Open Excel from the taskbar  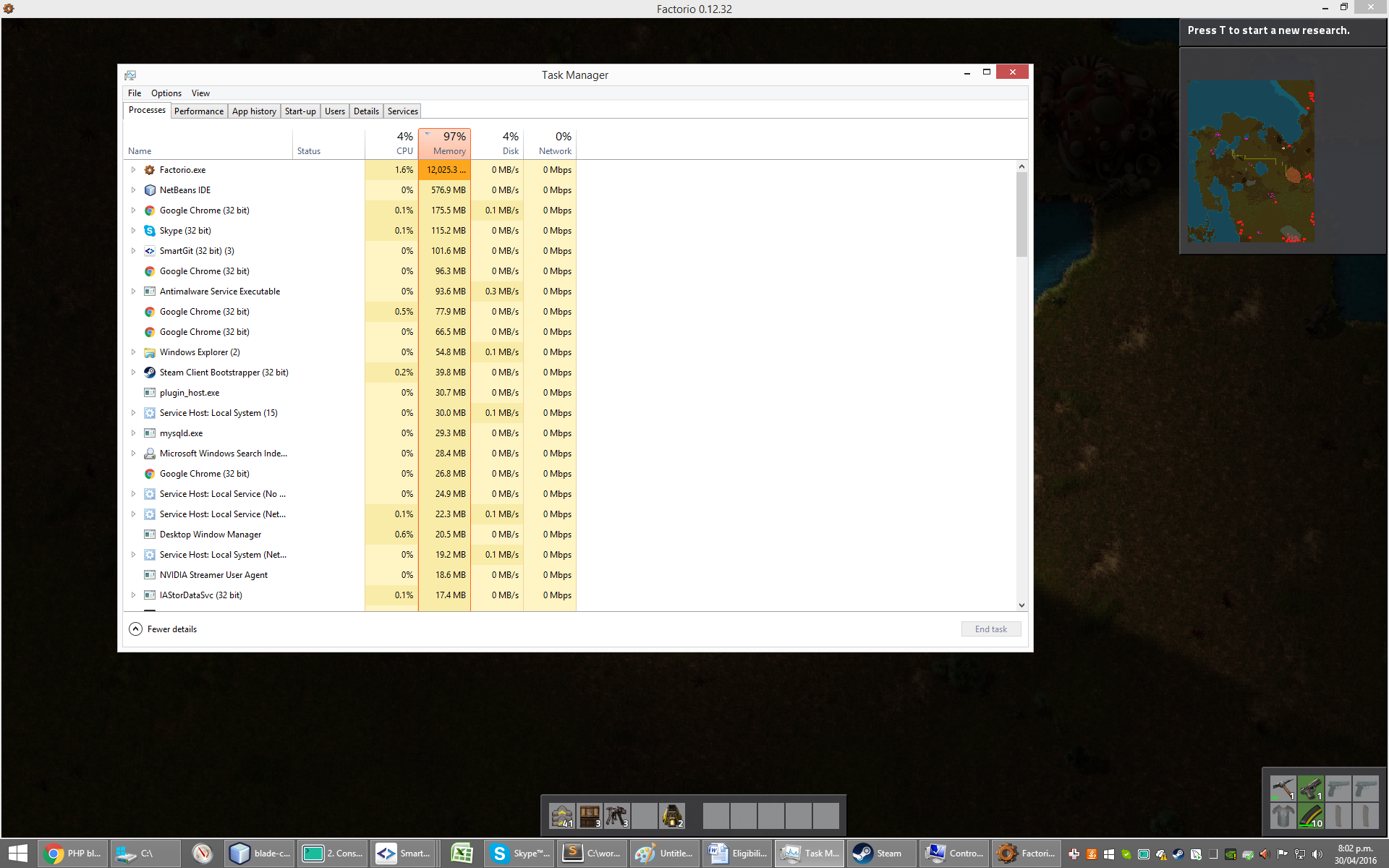click(x=462, y=854)
